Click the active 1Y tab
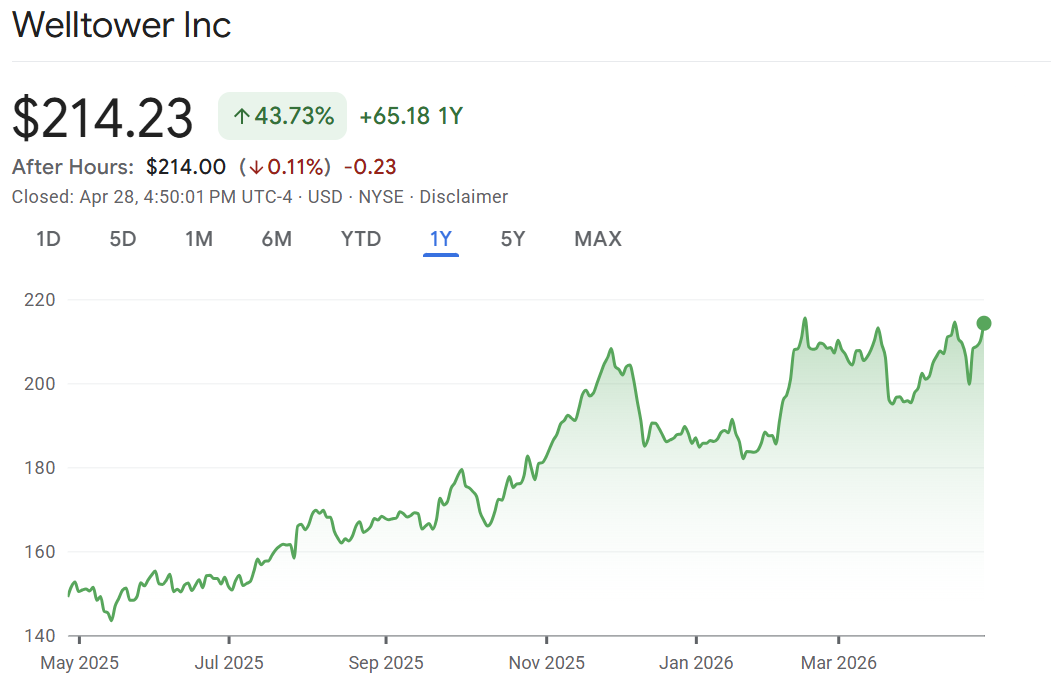The height and width of the screenshot is (678, 1051). click(440, 239)
